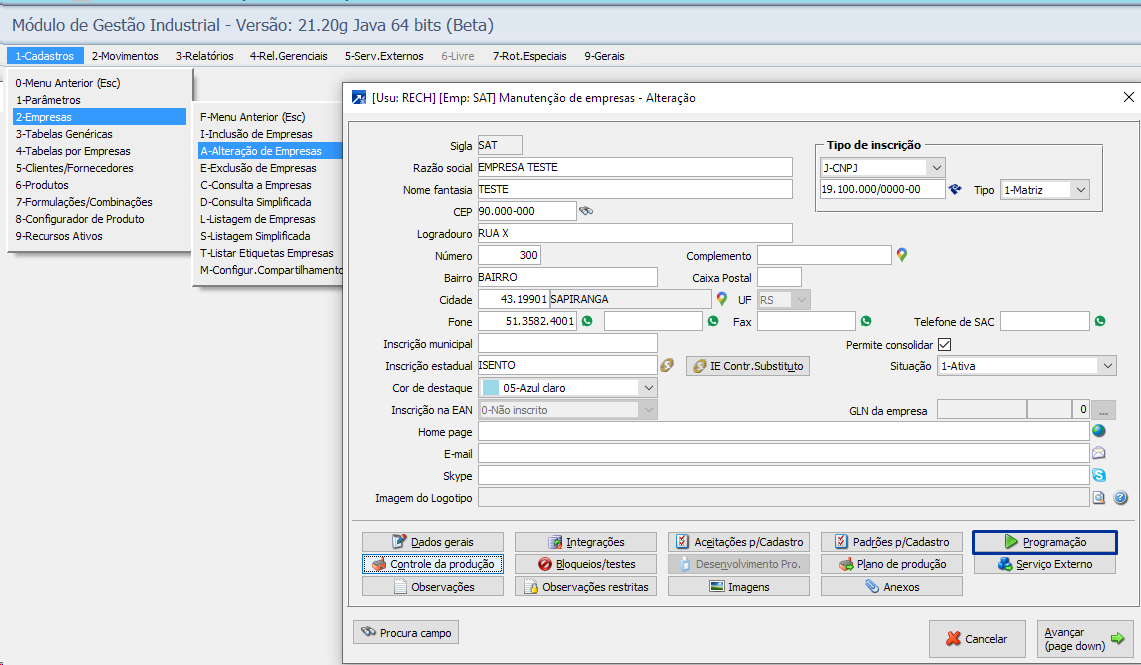Click the CEP lookup binoculars icon

tap(586, 211)
